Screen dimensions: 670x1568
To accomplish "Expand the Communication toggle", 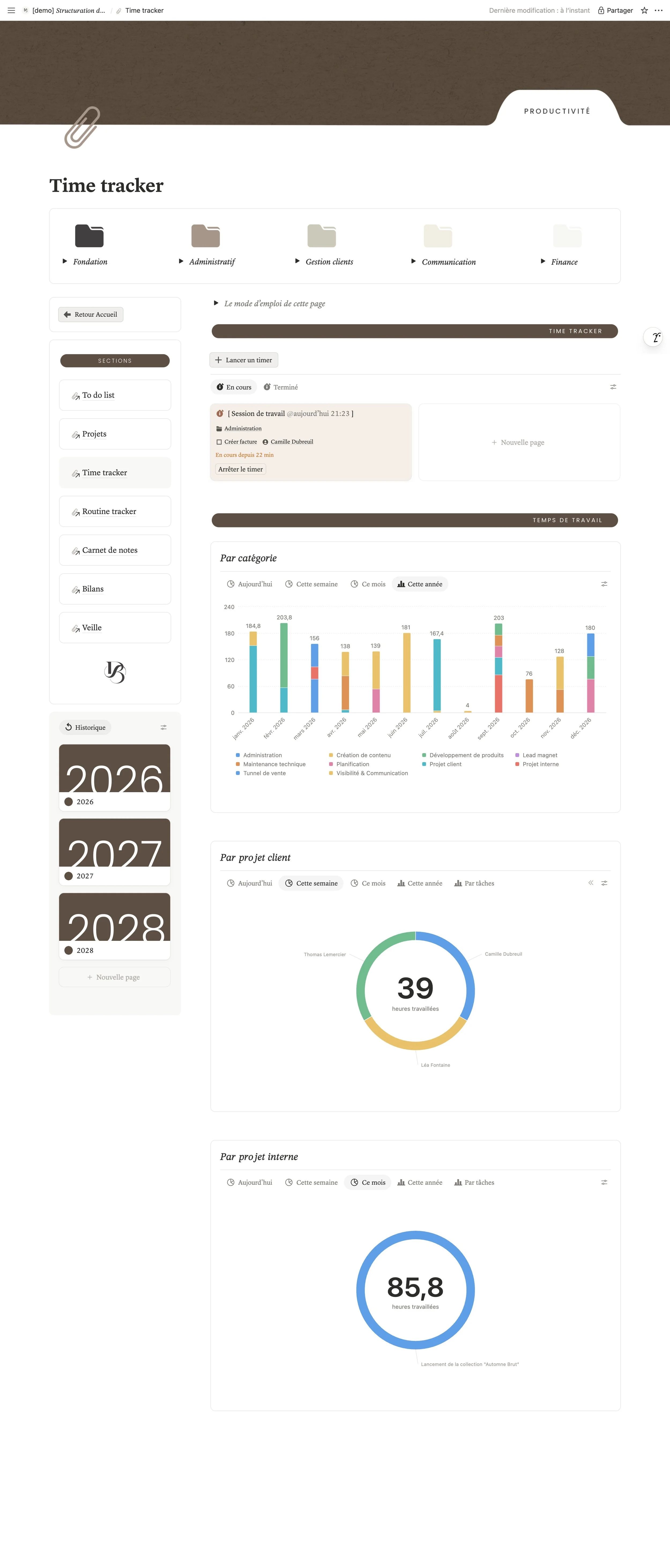I will (x=414, y=262).
